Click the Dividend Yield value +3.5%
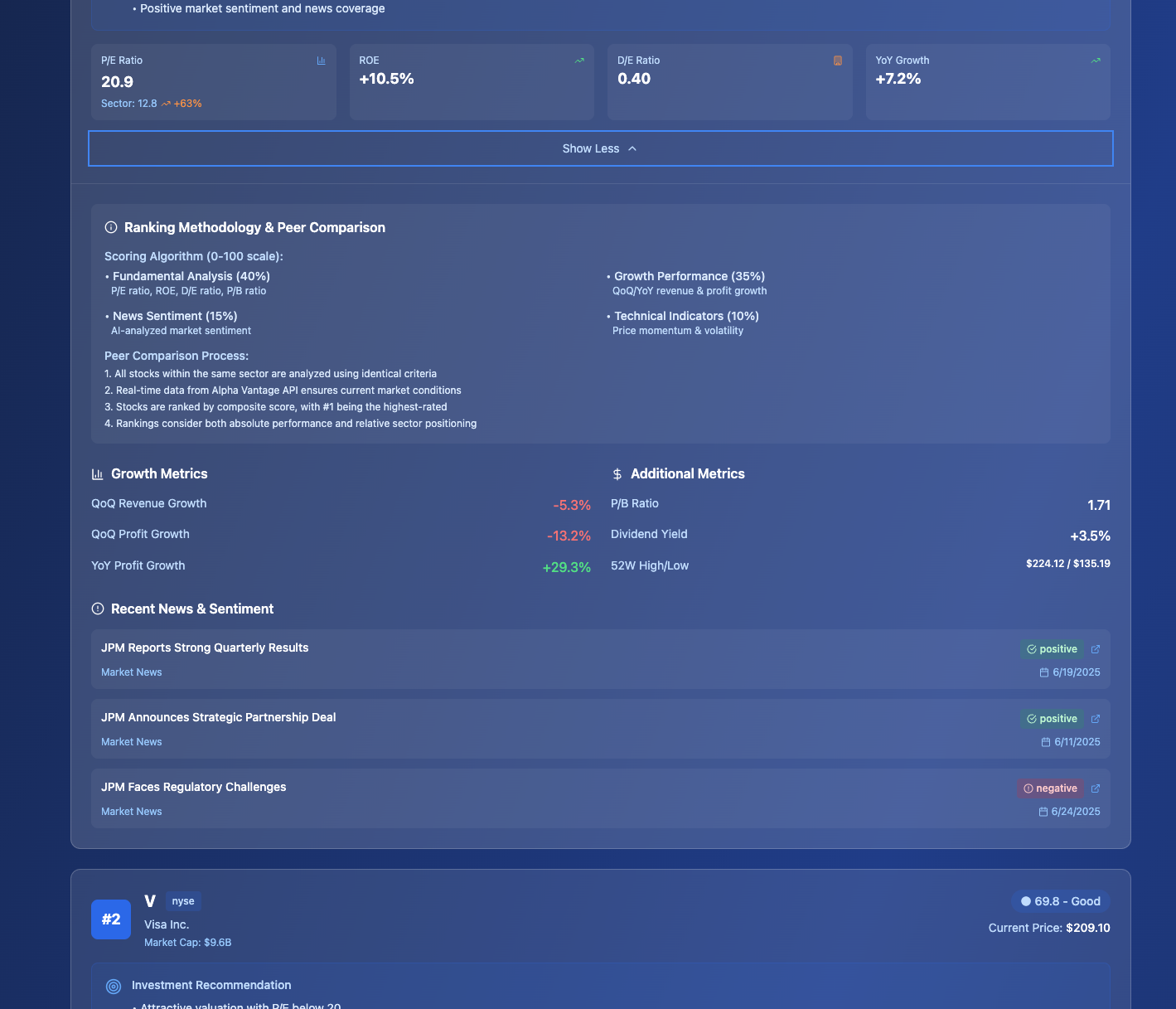The height and width of the screenshot is (1009, 1176). pos(1091,536)
